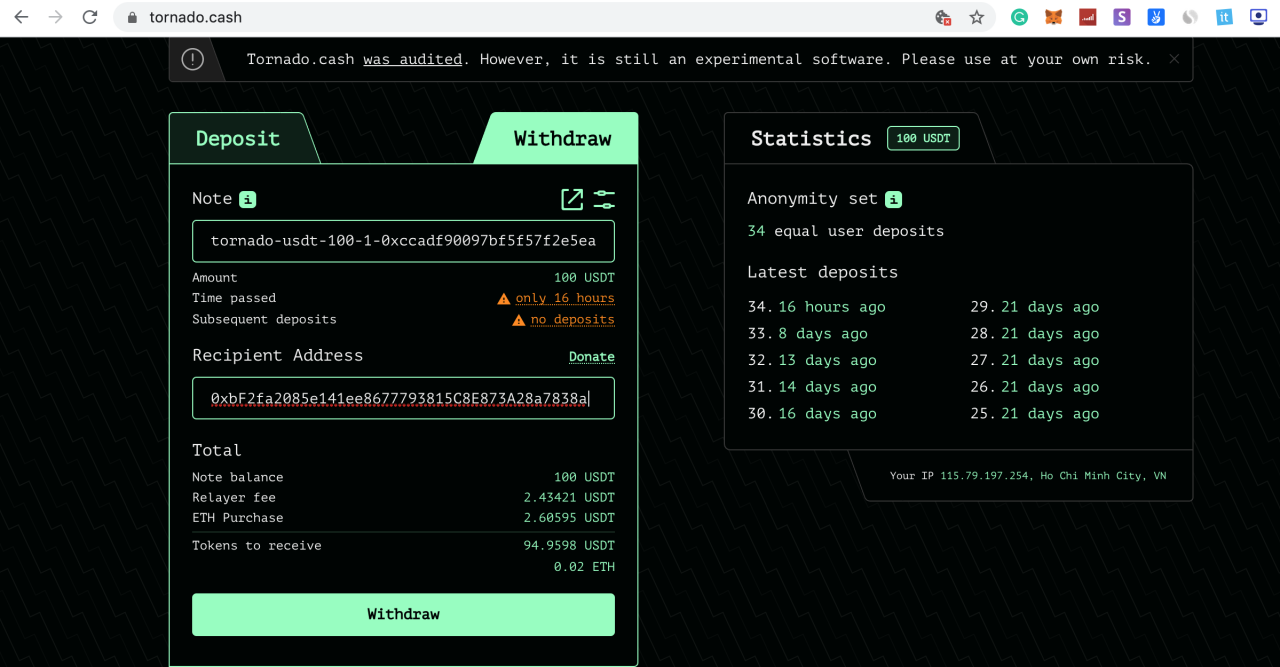Viewport: 1280px width, 667px height.
Task: Focus the Recipient Address input
Action: coord(403,398)
